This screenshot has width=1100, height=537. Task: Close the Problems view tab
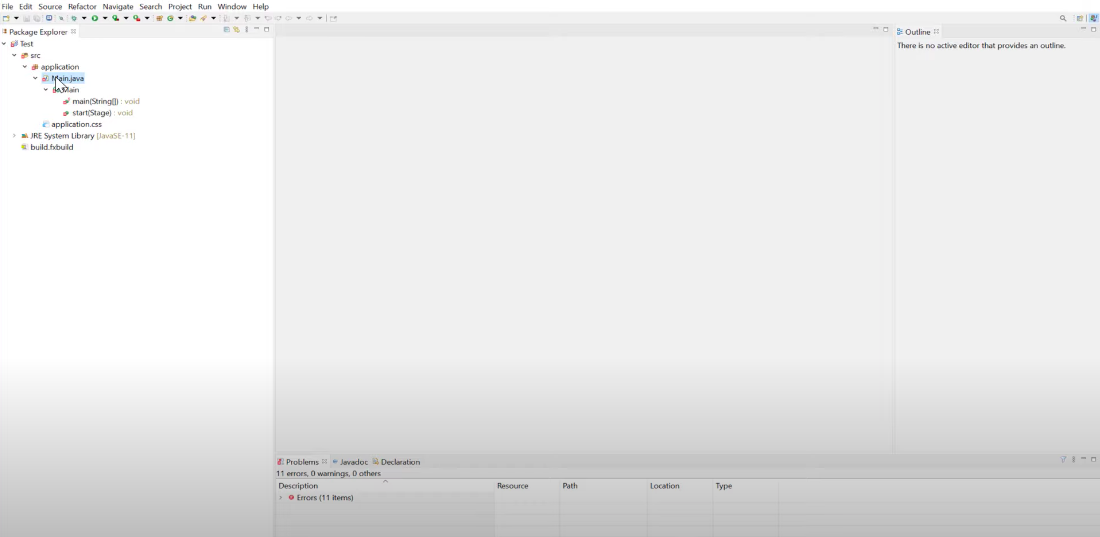324,462
